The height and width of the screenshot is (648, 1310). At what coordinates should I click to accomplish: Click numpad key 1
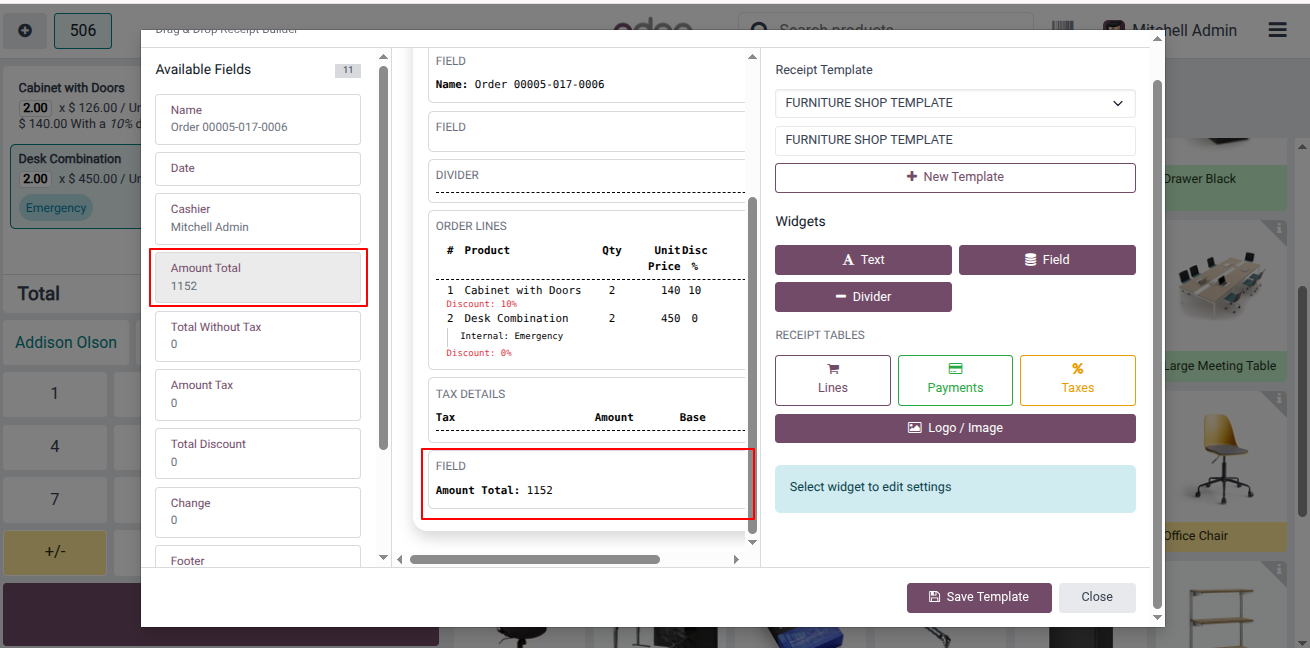(55, 394)
